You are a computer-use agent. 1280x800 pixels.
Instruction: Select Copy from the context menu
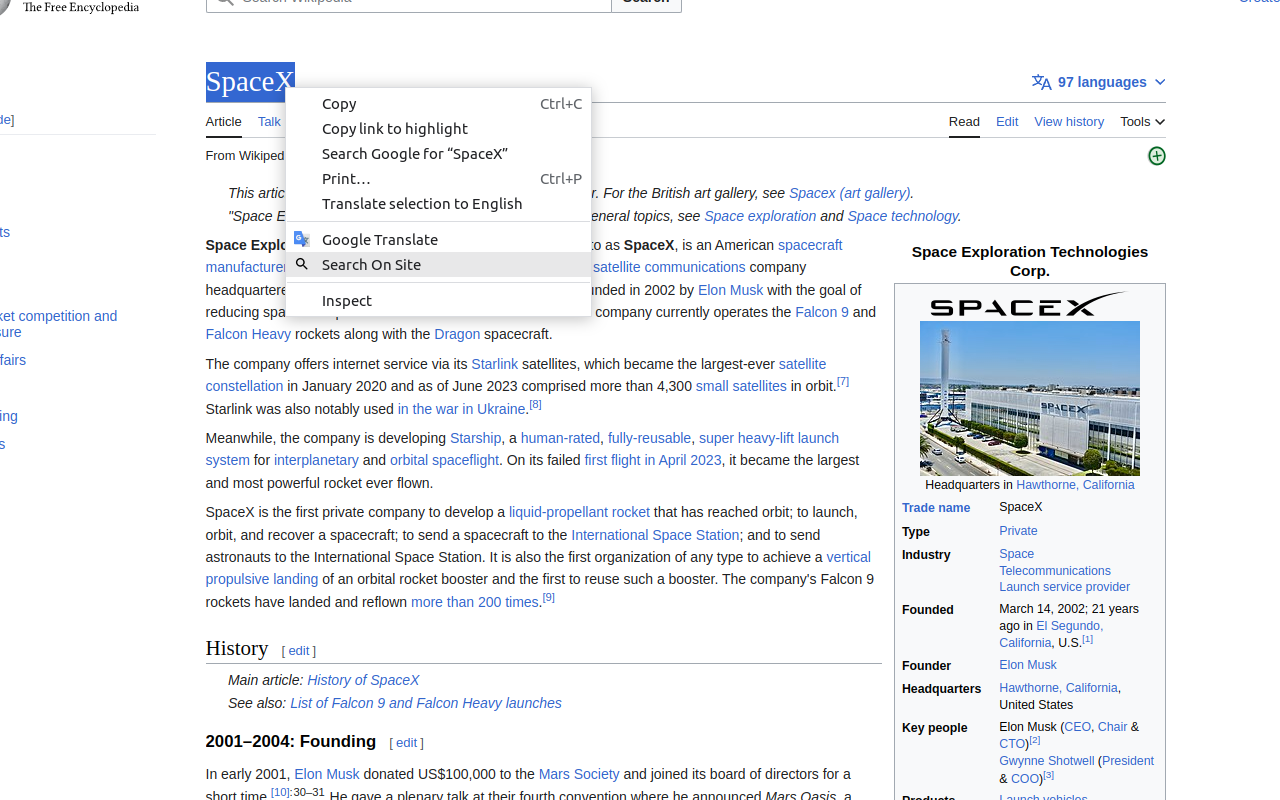(x=339, y=103)
